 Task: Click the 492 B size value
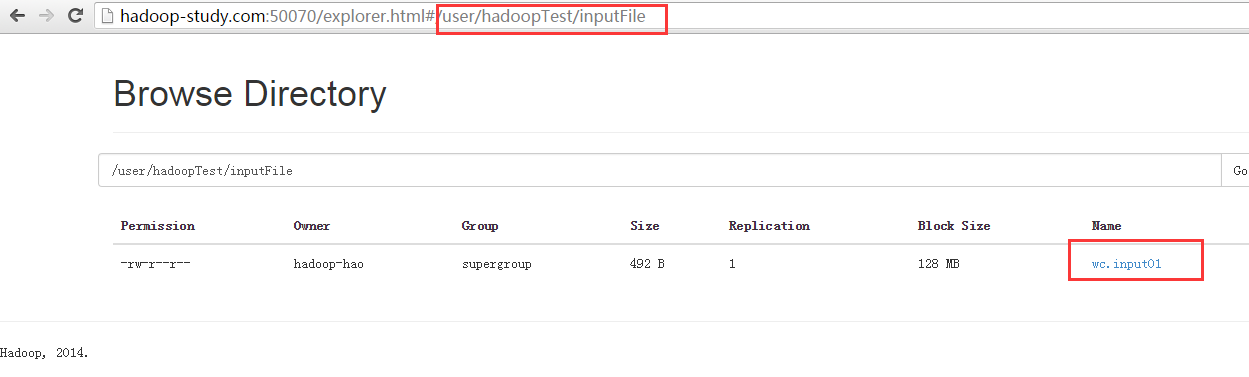coord(647,265)
